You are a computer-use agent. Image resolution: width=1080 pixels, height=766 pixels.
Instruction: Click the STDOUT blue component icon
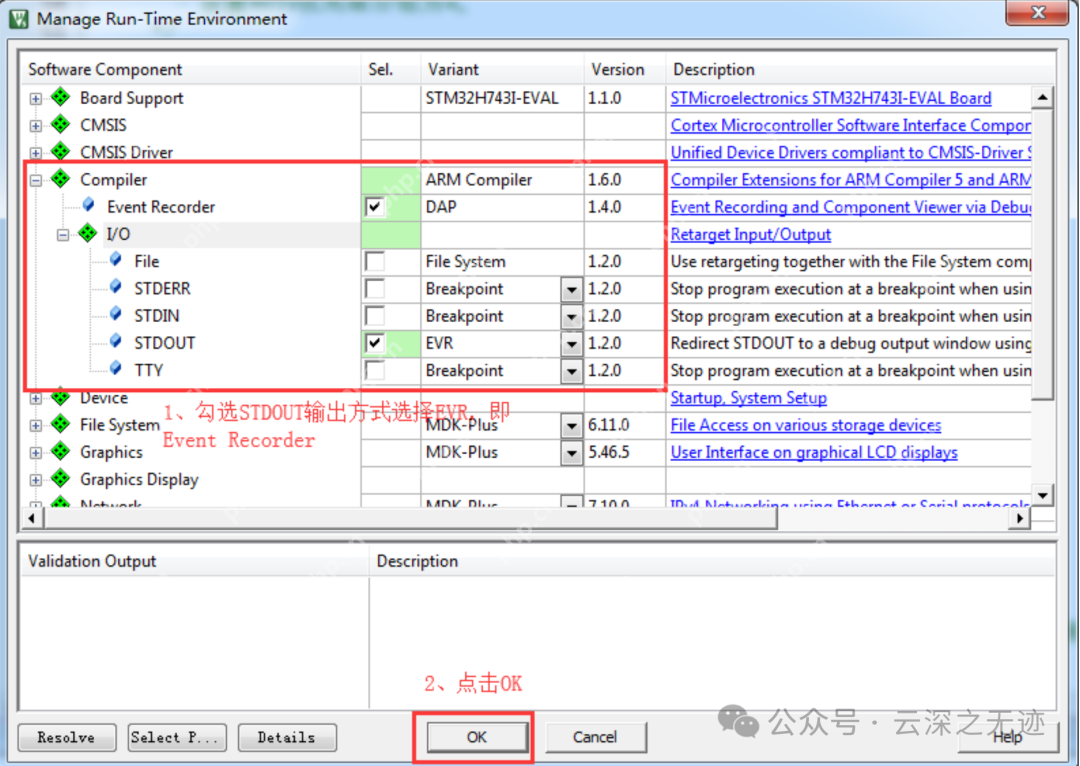116,342
